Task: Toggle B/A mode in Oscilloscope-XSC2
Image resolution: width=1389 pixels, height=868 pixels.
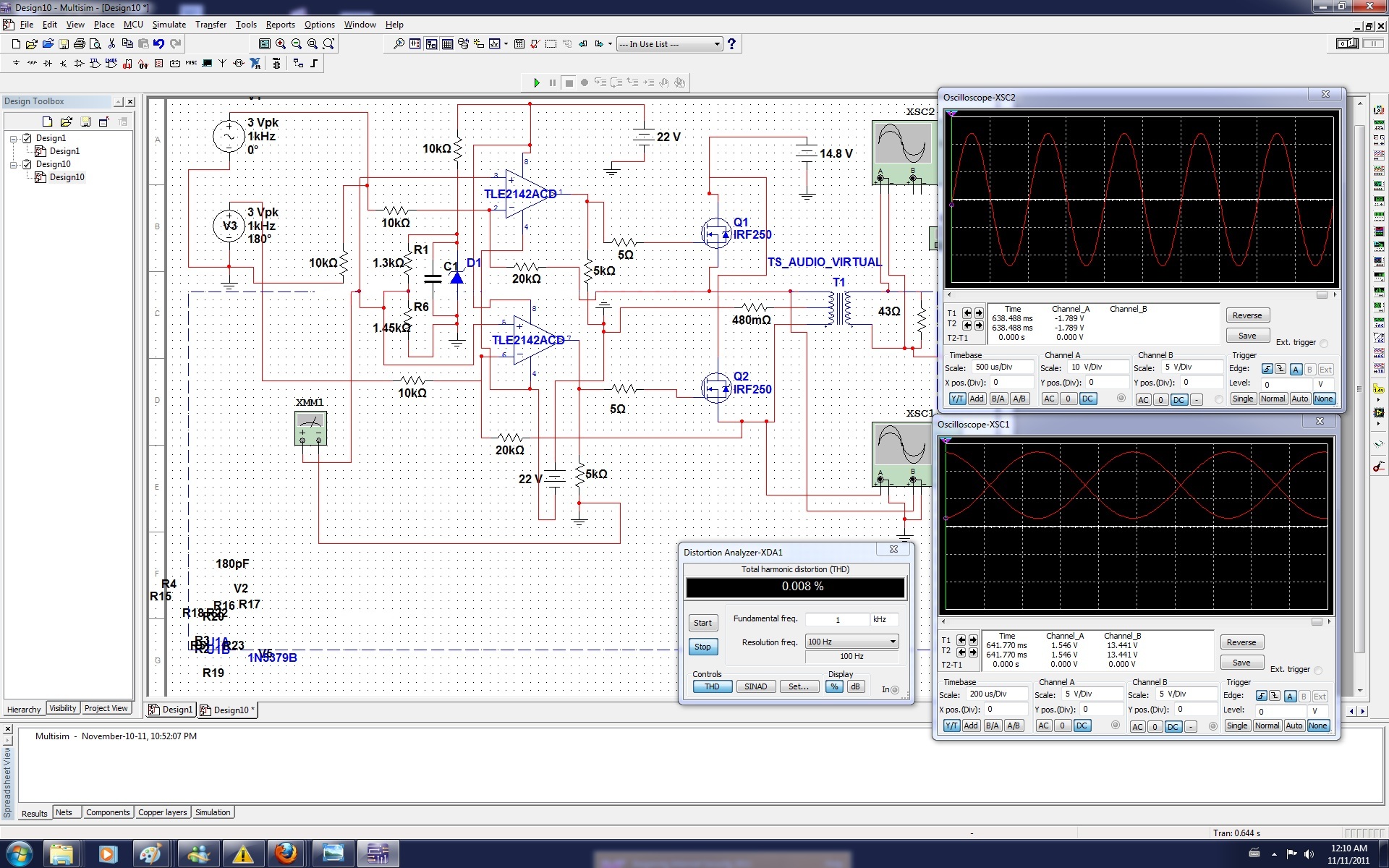Action: coord(998,399)
